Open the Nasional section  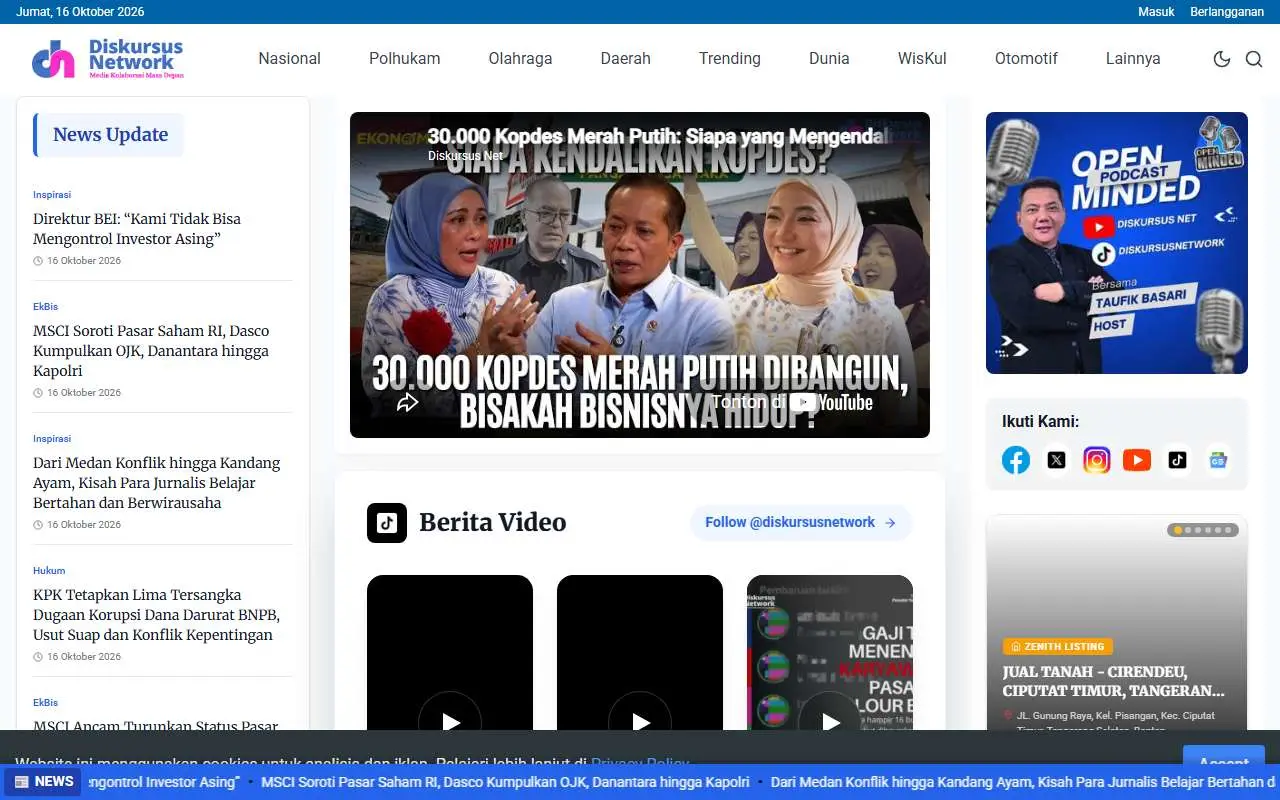[290, 59]
